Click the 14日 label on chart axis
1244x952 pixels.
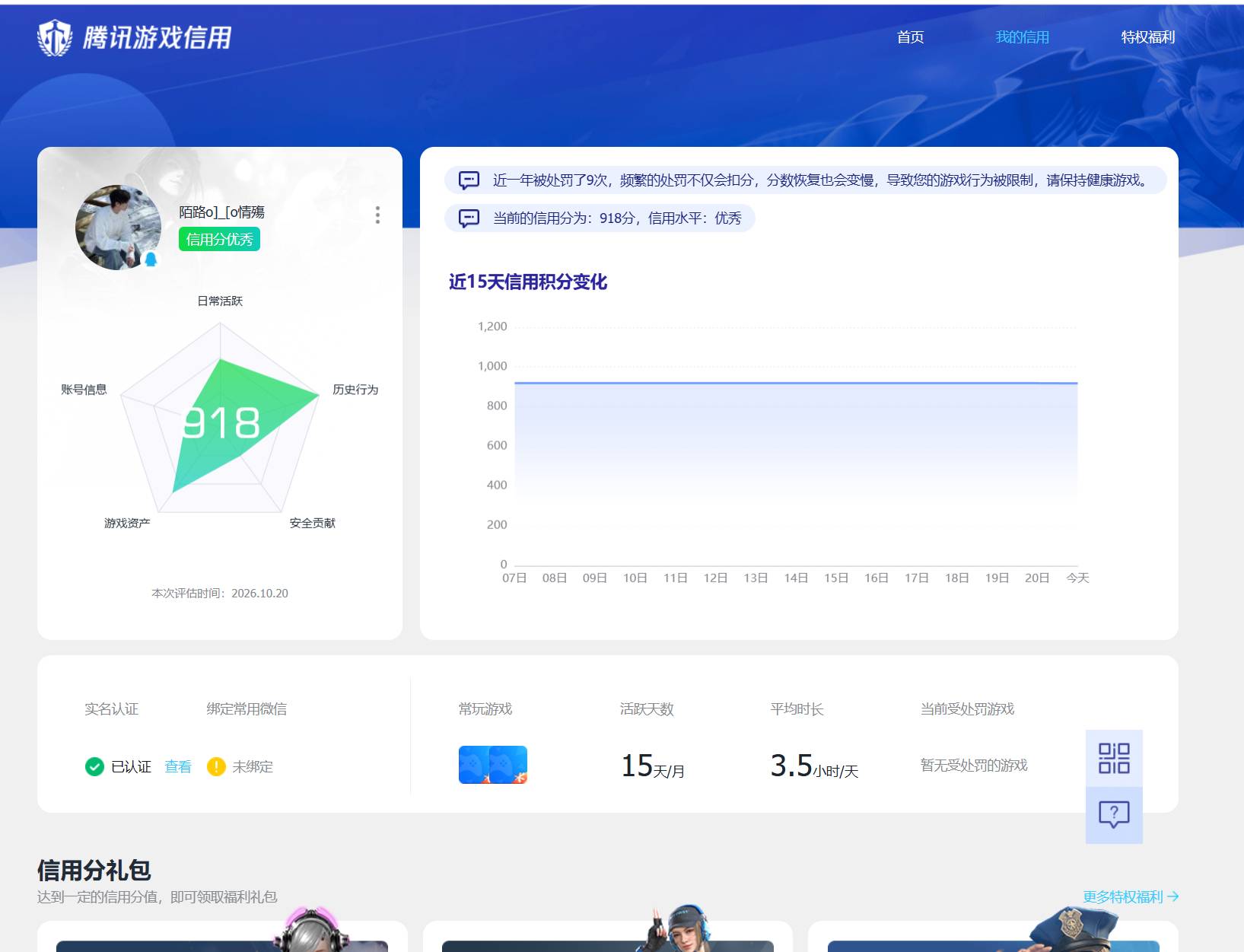796,578
